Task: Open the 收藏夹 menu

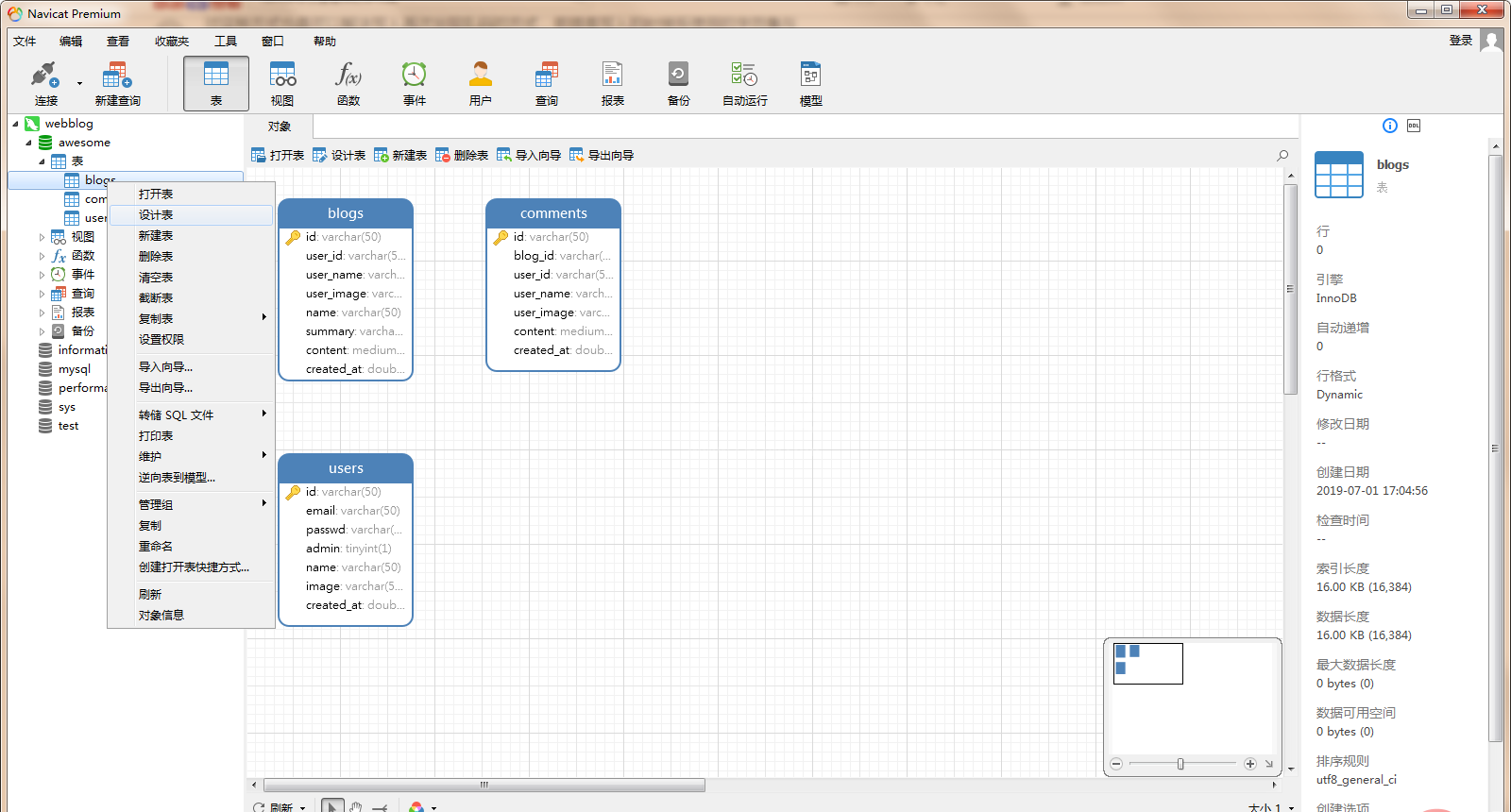Action: 172,42
